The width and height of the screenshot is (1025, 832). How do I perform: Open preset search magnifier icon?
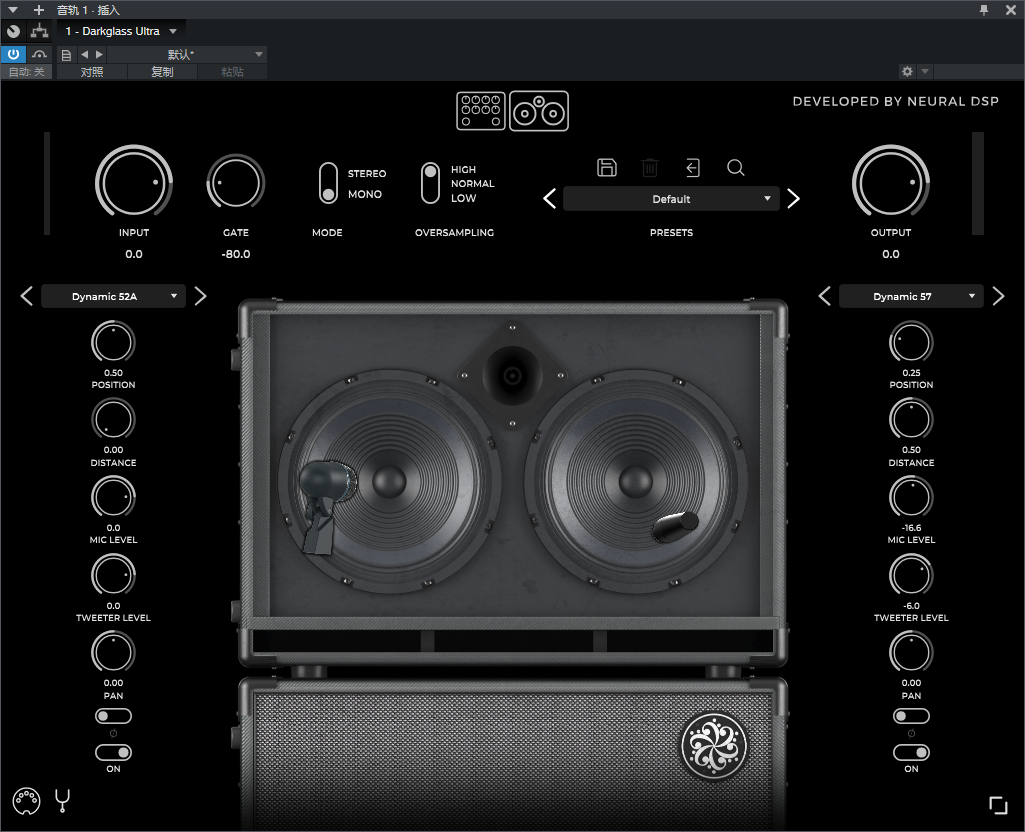click(x=735, y=168)
